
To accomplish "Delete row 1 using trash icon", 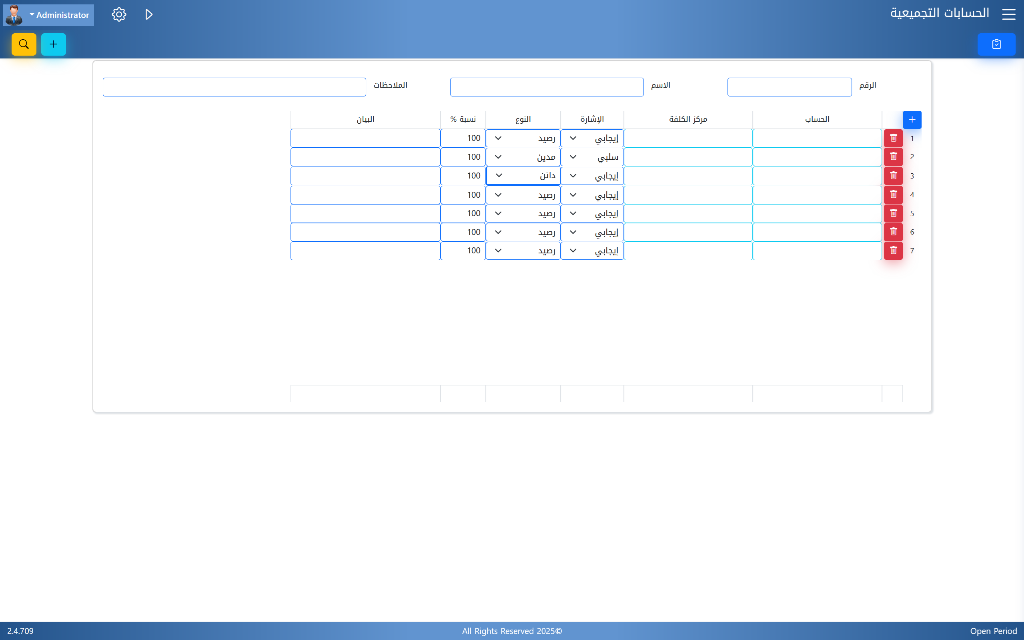I will tap(893, 138).
